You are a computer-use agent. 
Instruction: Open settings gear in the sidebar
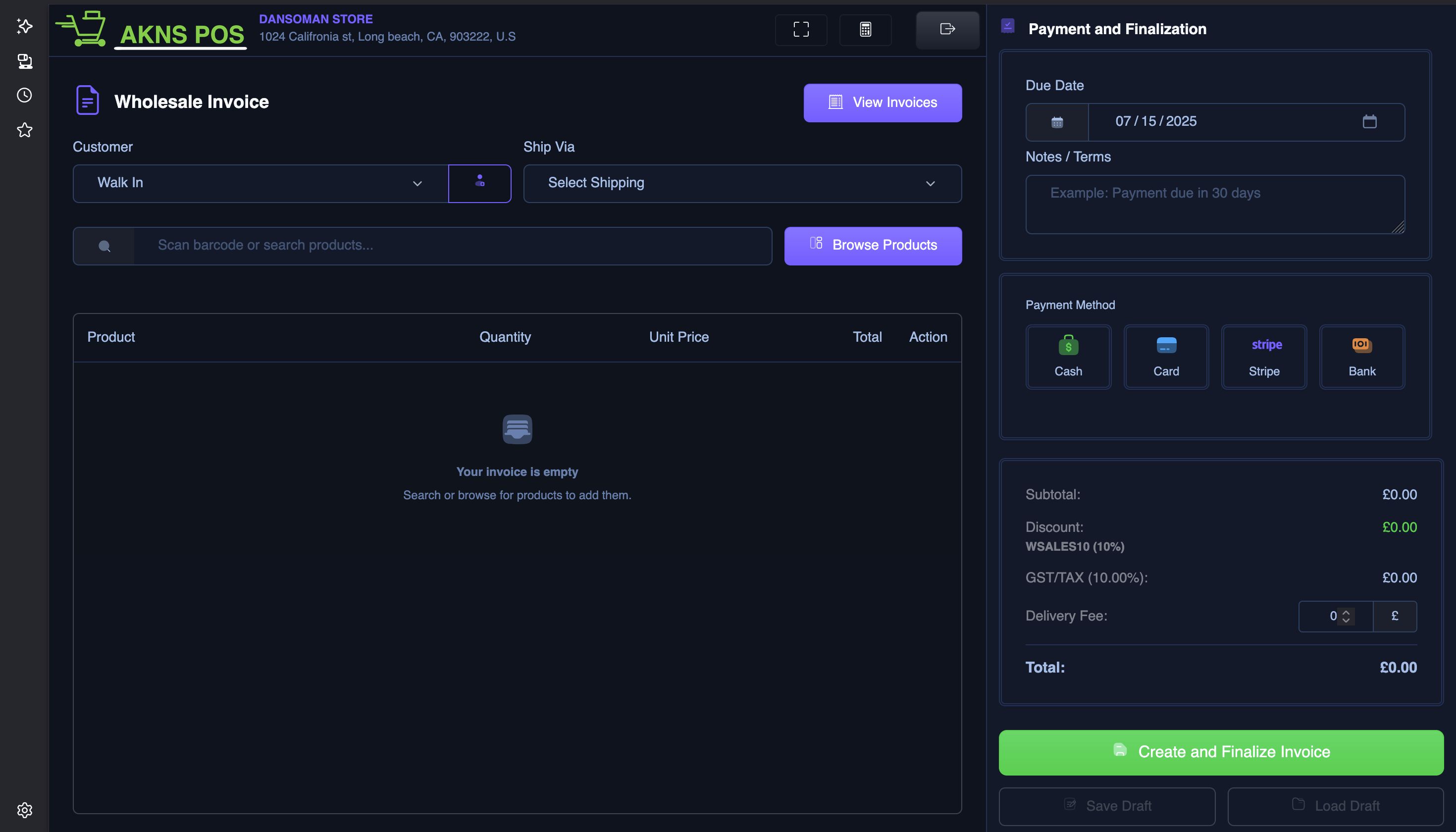coord(25,810)
